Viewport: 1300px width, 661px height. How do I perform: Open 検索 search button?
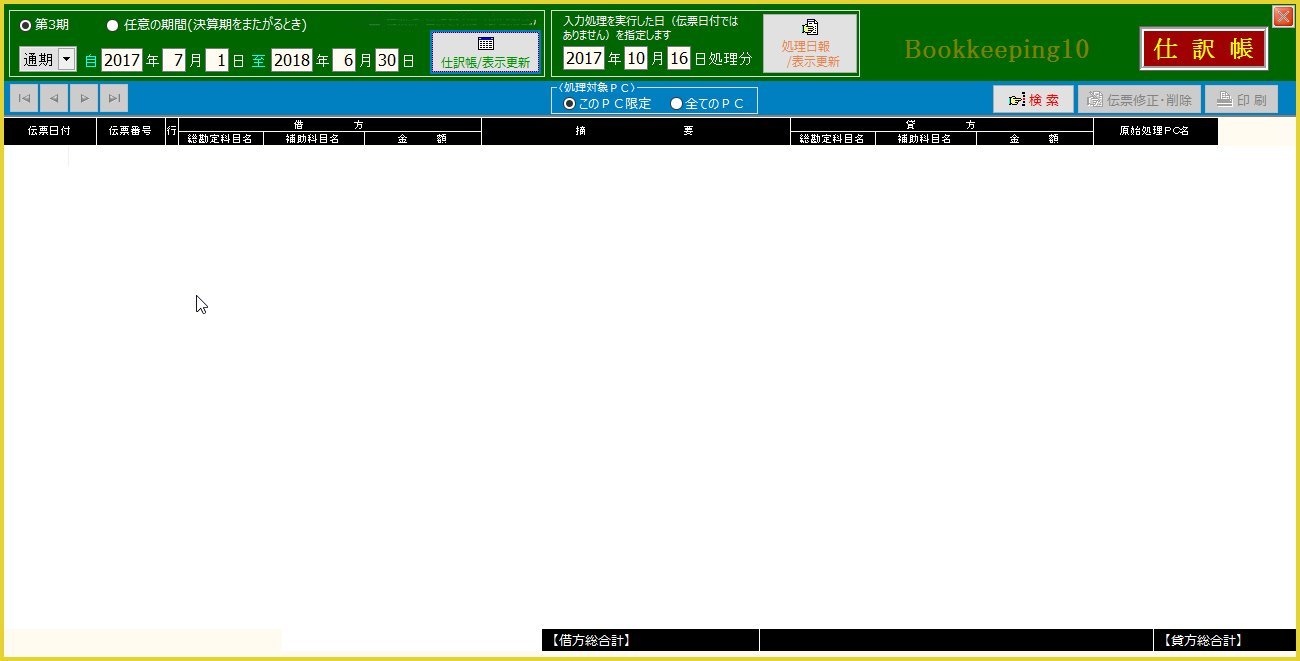[x=1033, y=100]
